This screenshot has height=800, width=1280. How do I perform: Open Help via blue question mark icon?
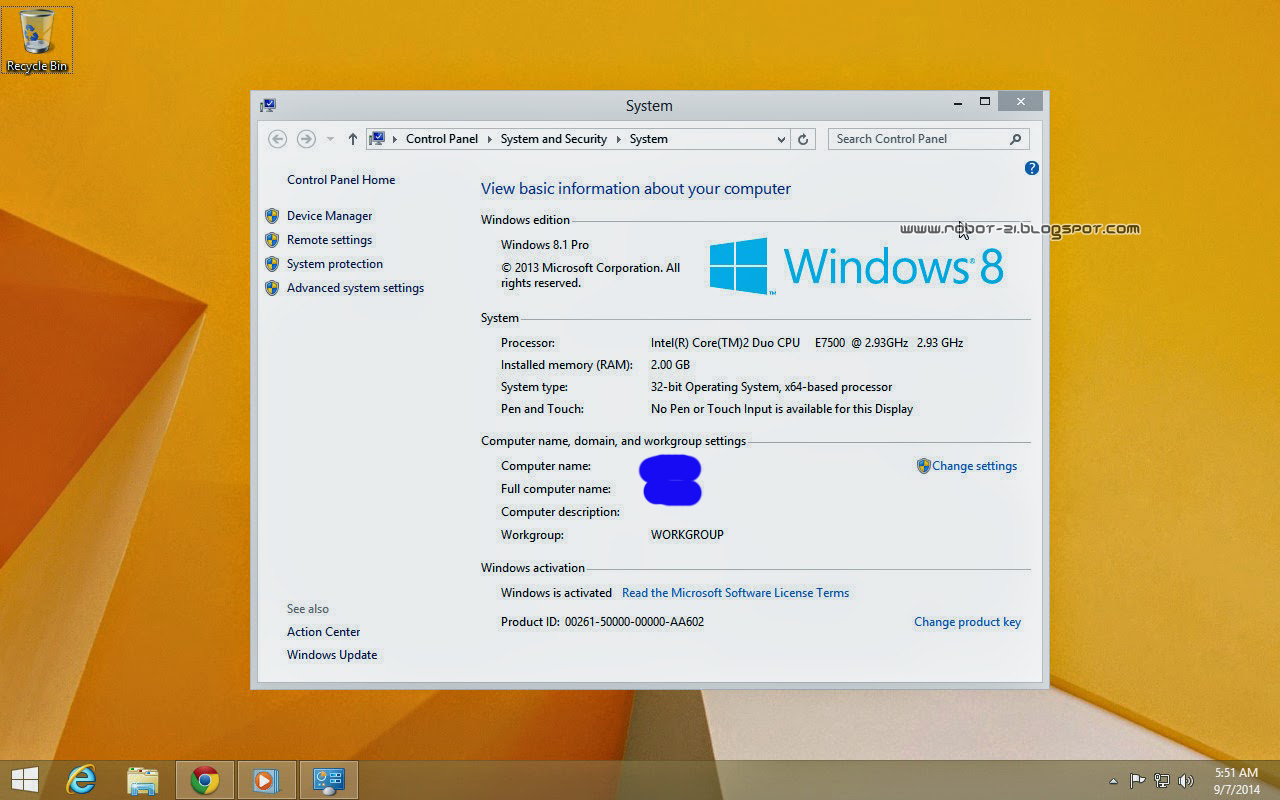[x=1032, y=168]
